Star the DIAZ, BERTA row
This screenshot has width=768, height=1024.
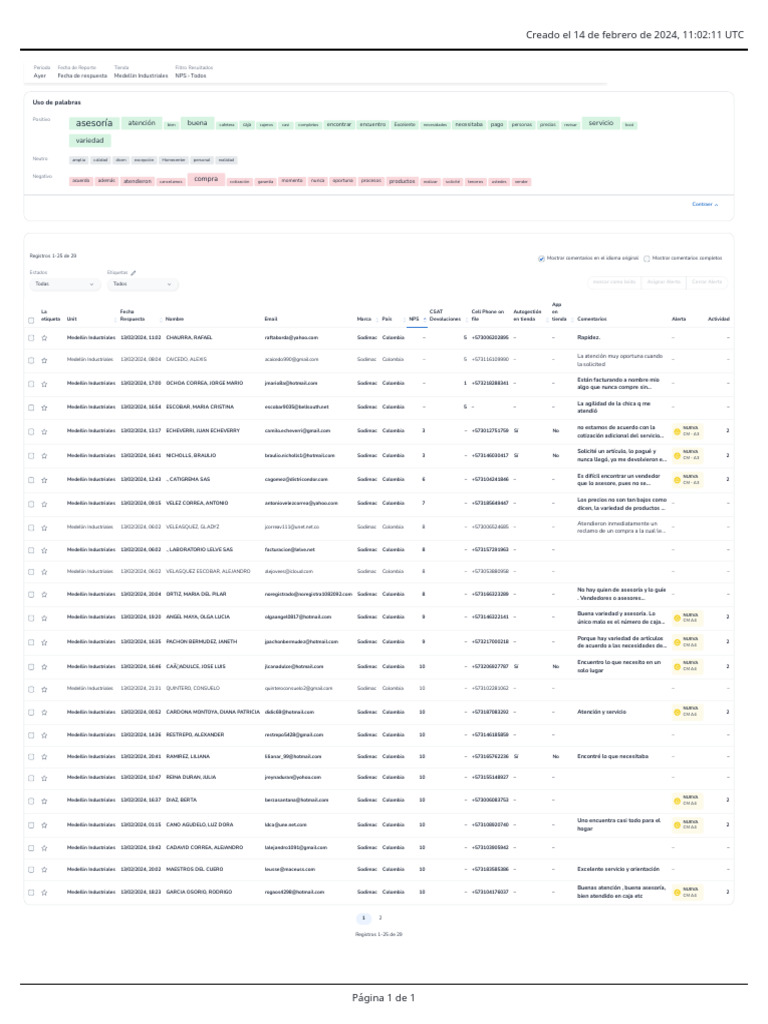click(44, 801)
